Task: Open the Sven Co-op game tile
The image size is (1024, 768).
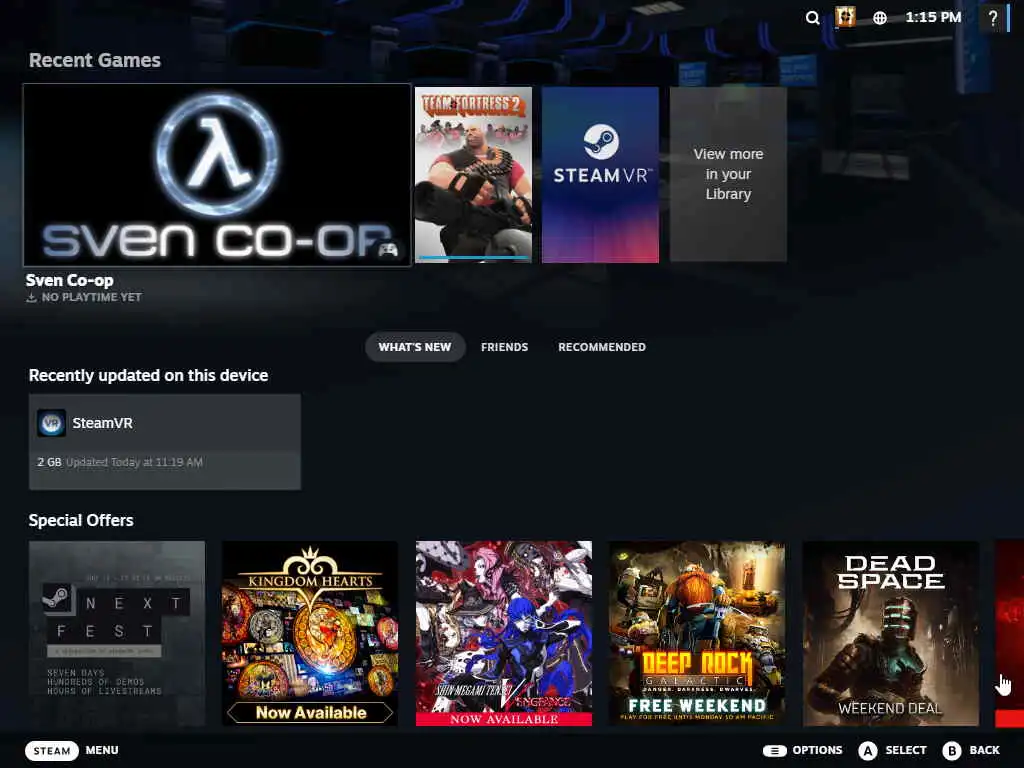Action: pyautogui.click(x=217, y=175)
